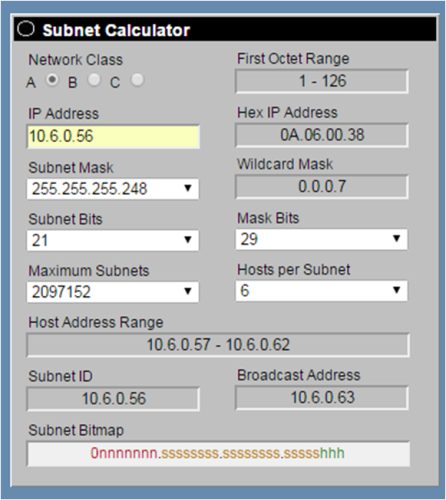This screenshot has height=500, width=446.
Task: Click the Subnet ID field
Action: (x=113, y=399)
